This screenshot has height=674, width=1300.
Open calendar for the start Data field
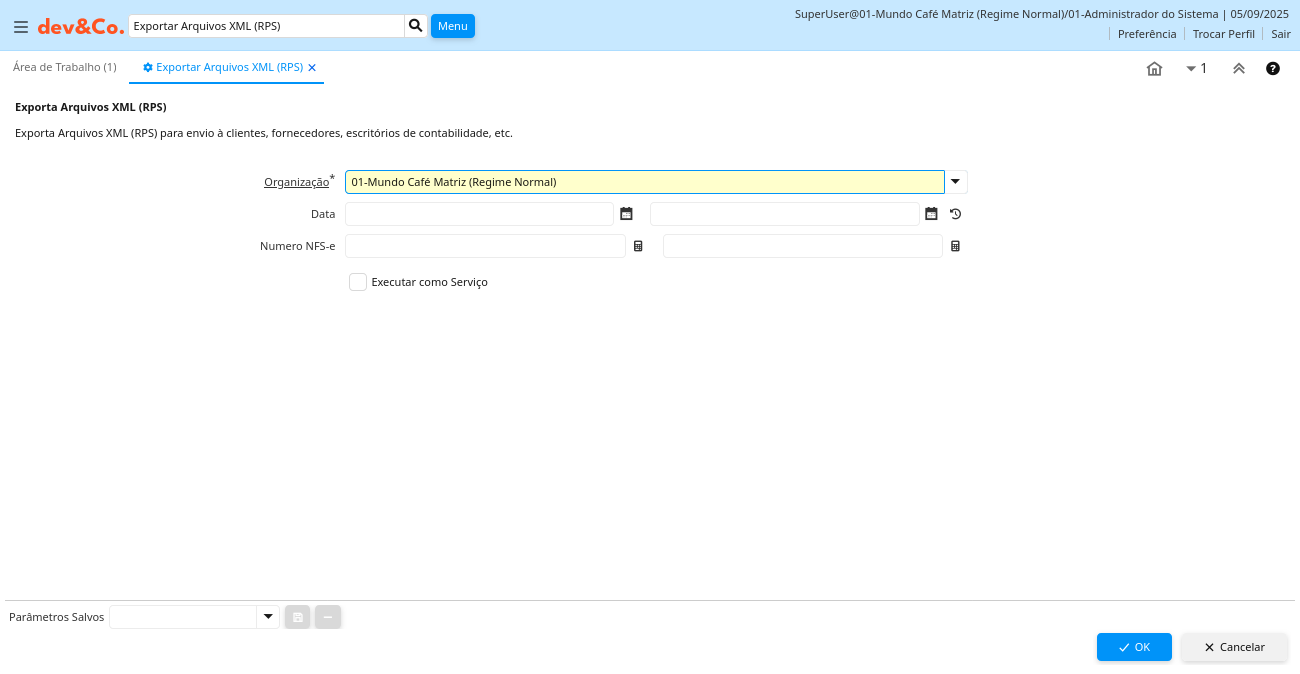626,214
